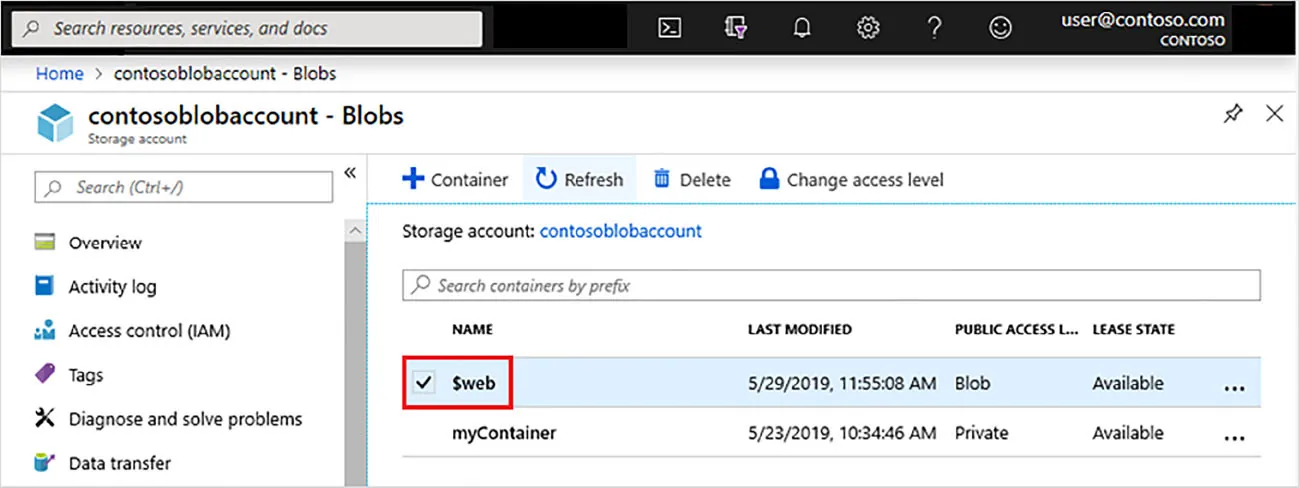1300x488 pixels.
Task: Pin the blade with the pin icon
Action: point(1234,114)
